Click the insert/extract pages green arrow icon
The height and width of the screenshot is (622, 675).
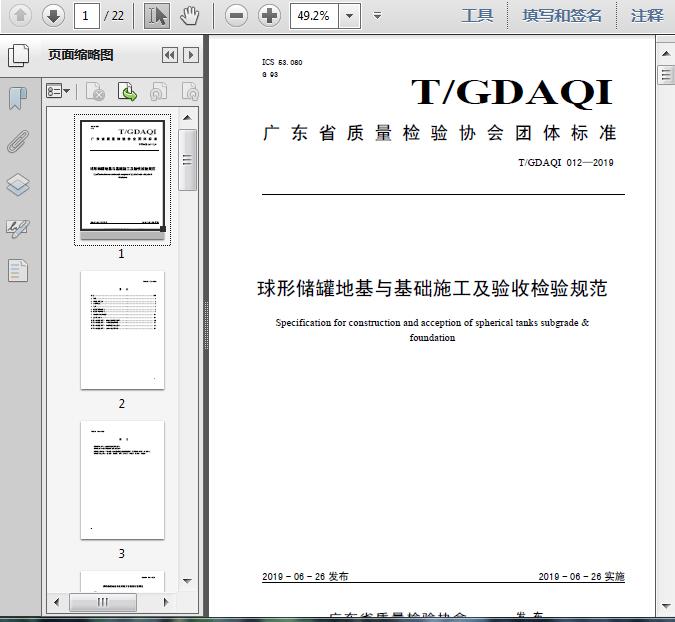point(127,91)
